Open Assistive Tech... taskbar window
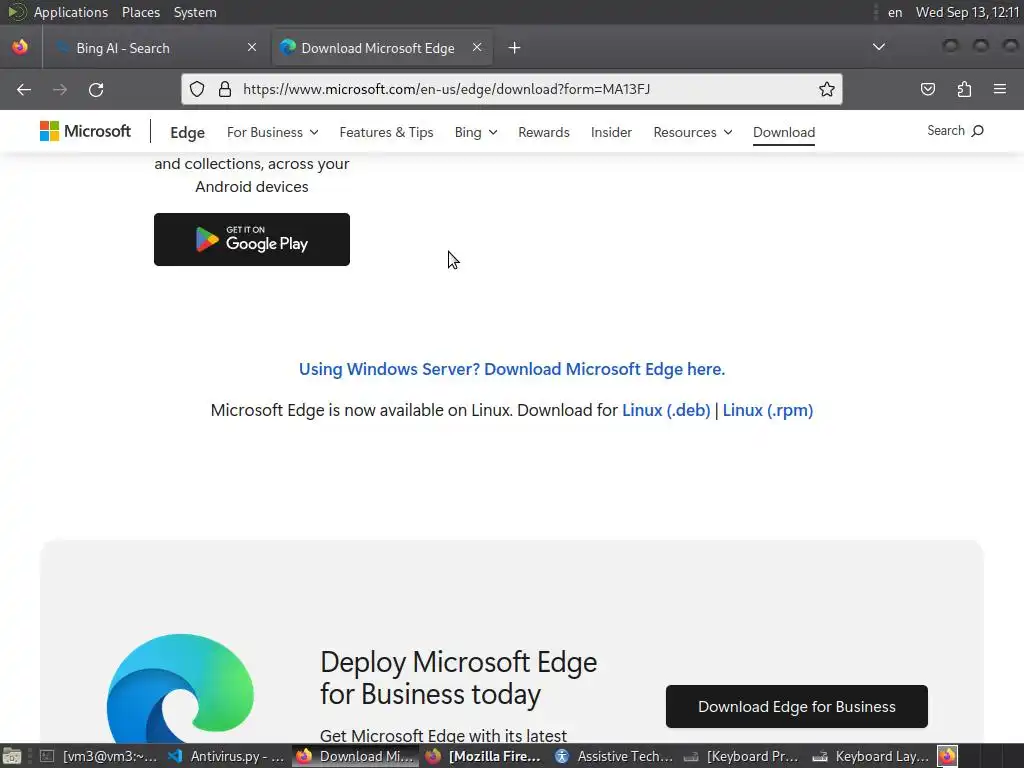Screen dimensions: 1024x768 click(614, 756)
